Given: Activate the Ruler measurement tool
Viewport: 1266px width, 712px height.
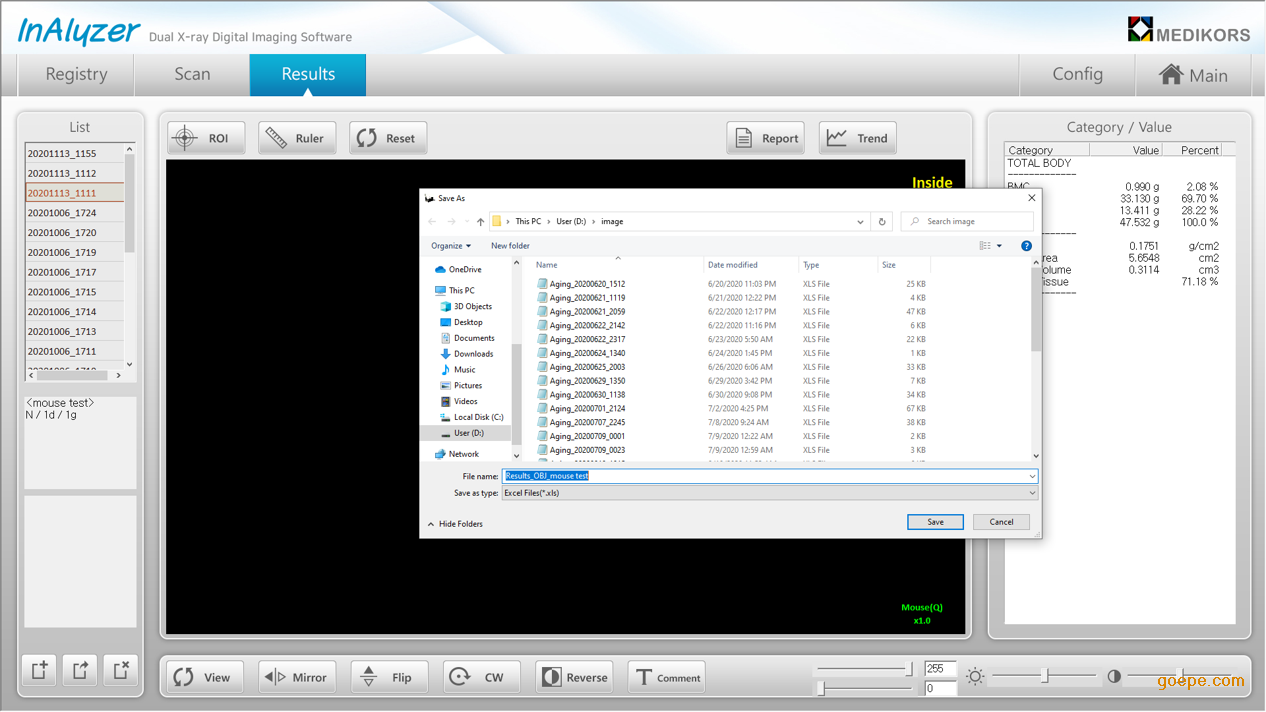Looking at the screenshot, I should click(297, 138).
